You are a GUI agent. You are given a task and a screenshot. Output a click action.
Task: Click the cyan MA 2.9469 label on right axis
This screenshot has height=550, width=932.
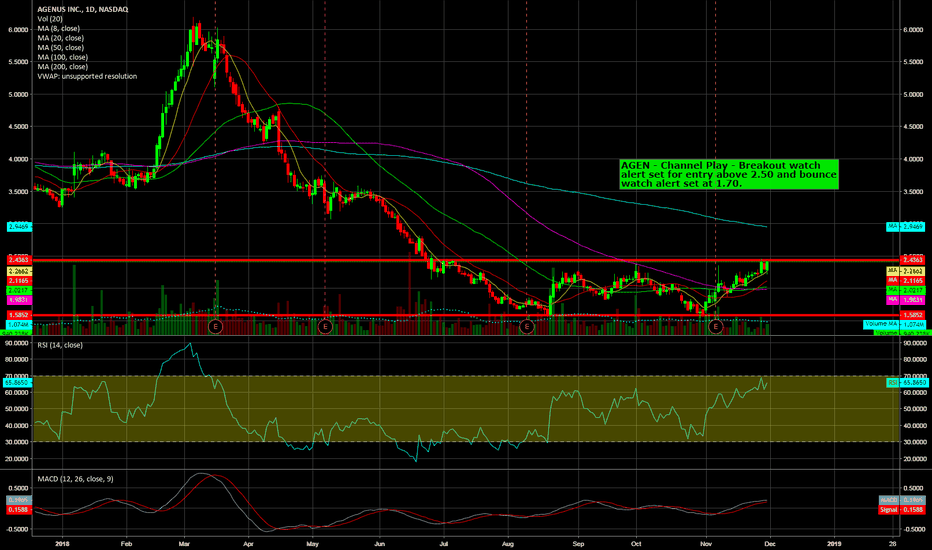[905, 227]
